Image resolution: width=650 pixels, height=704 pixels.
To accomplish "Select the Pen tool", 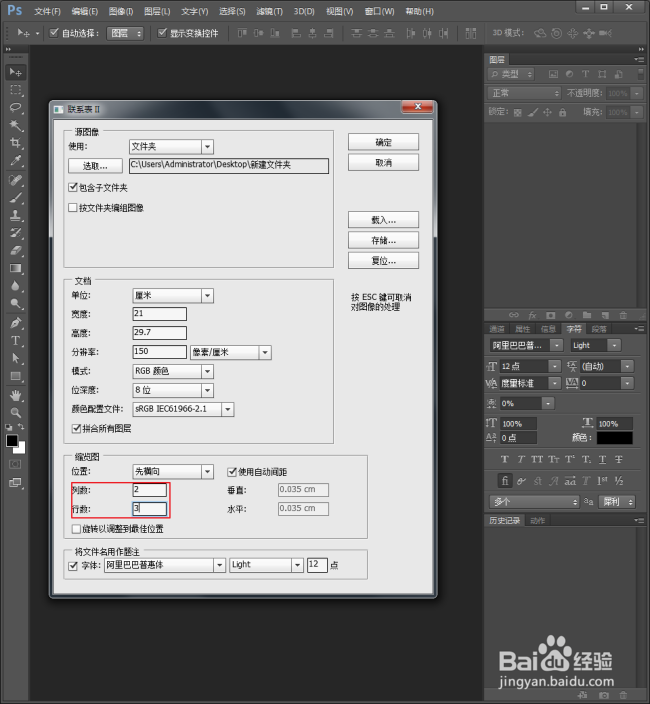I will point(16,323).
